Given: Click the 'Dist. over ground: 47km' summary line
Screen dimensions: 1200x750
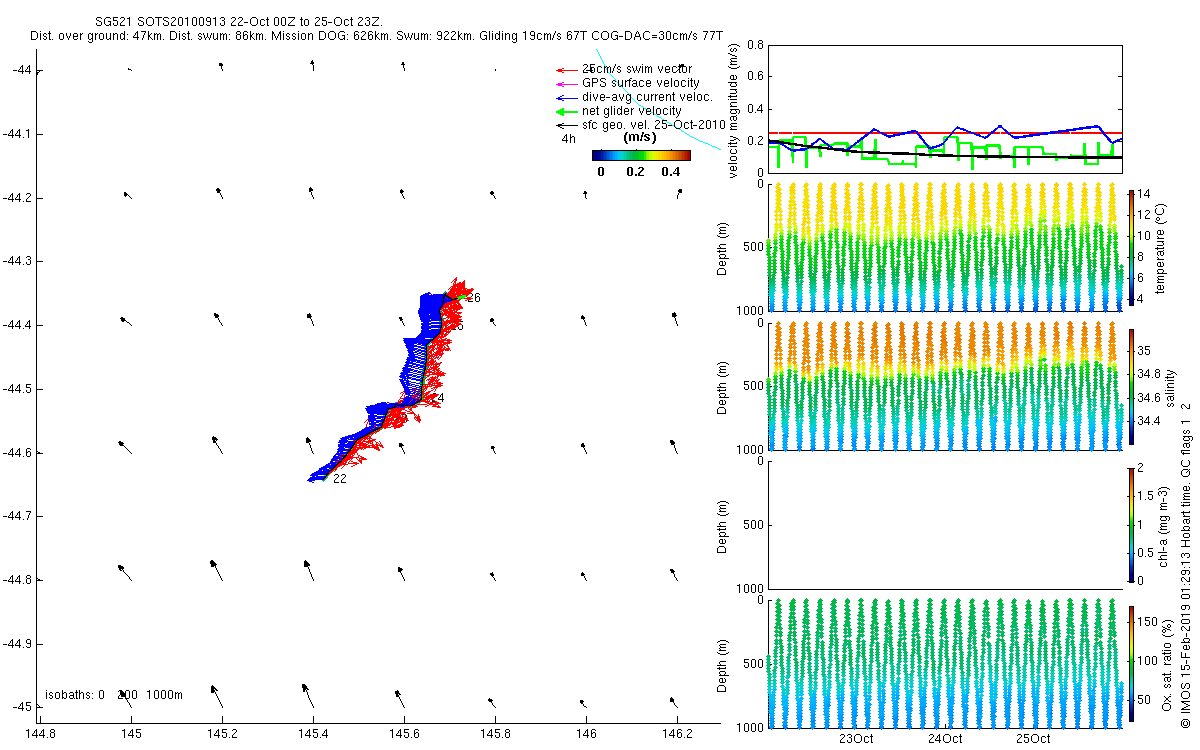Looking at the screenshot, I should (377, 35).
